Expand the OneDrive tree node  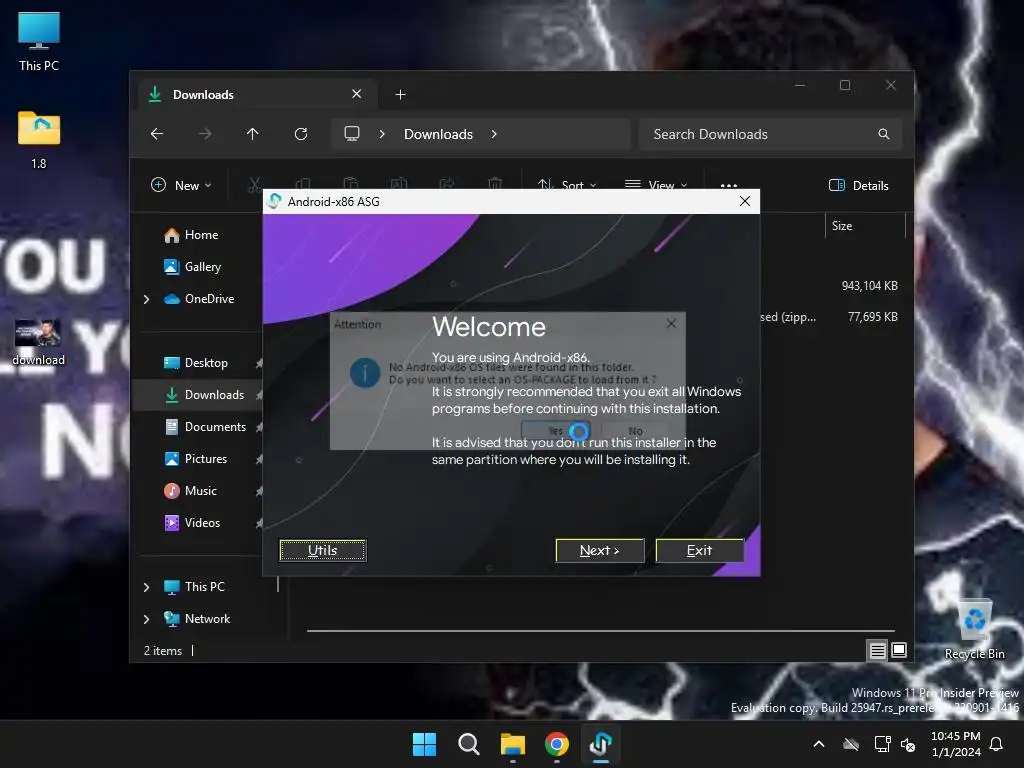coord(146,299)
